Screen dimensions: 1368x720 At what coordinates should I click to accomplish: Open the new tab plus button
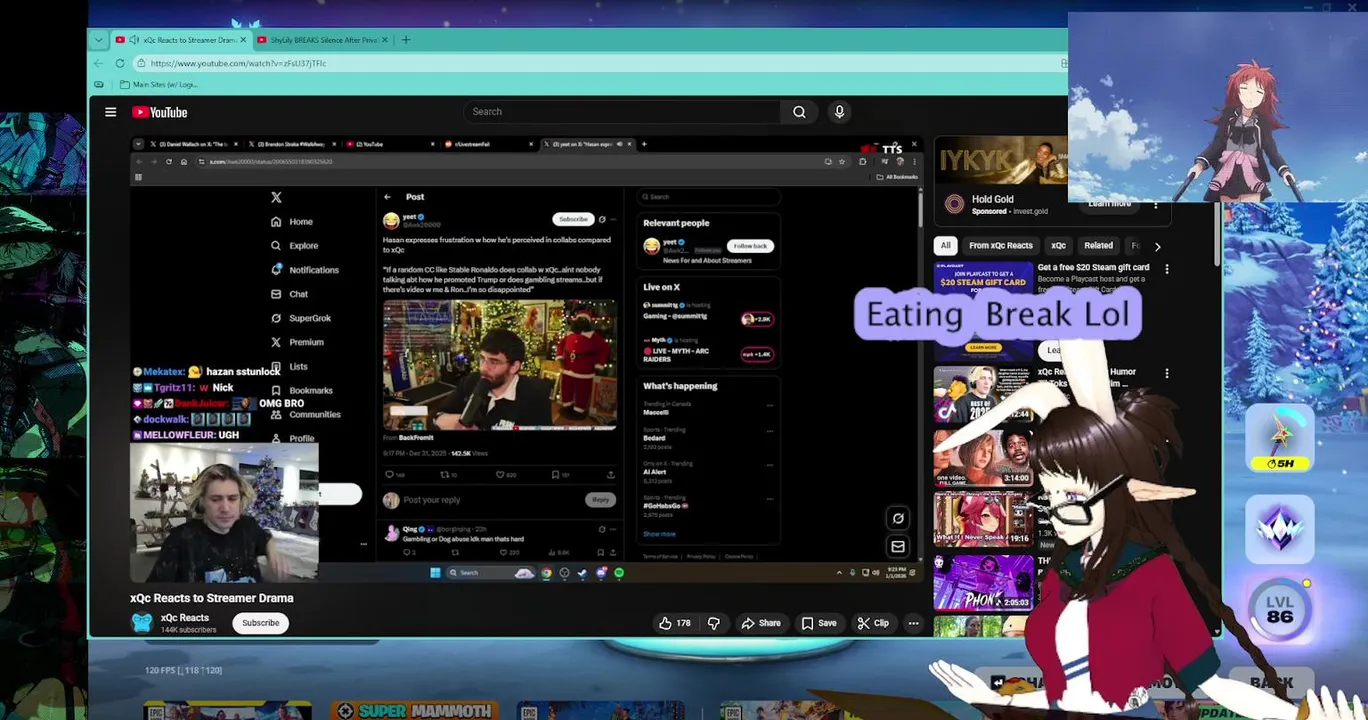[x=405, y=40]
